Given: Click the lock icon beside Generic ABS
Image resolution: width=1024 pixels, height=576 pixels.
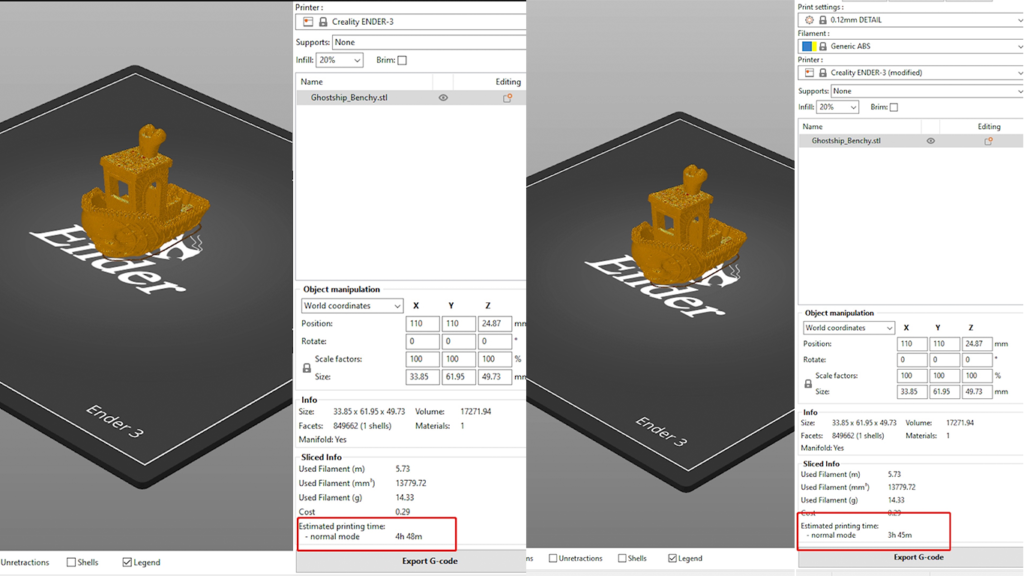Looking at the screenshot, I should coord(823,46).
